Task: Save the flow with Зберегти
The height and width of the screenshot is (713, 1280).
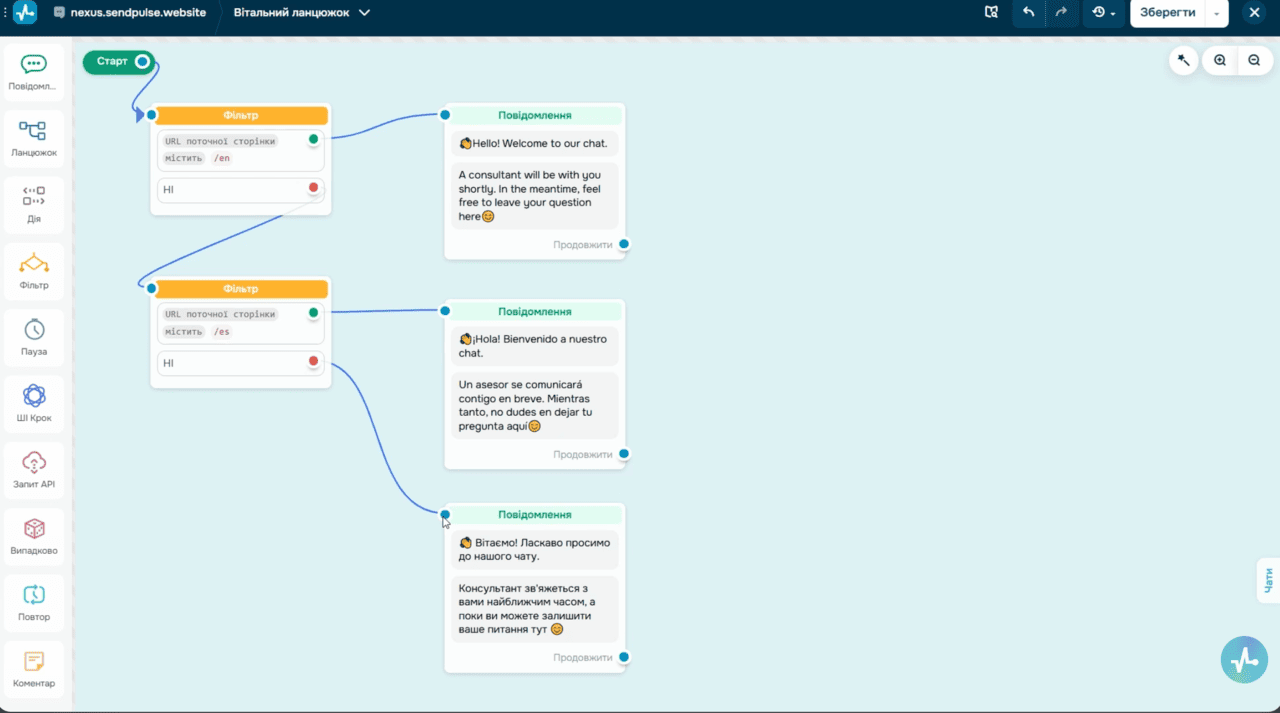Action: [1168, 13]
